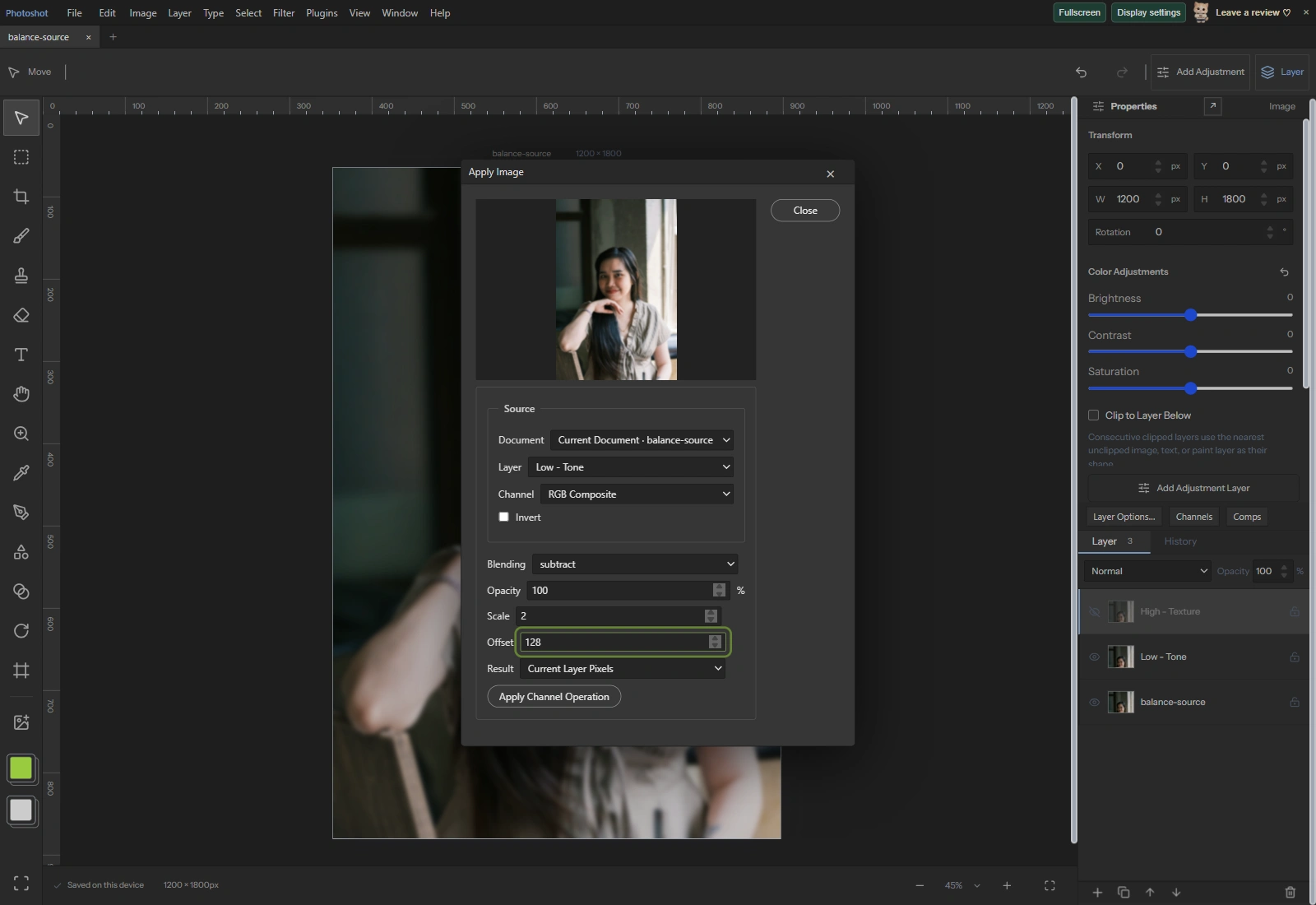Add a new layer with plus icon
The height and width of the screenshot is (905, 1316).
(1097, 892)
